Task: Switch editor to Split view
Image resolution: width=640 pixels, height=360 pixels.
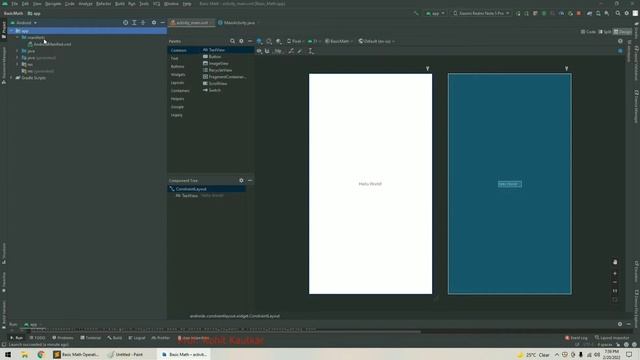Action: click(604, 32)
